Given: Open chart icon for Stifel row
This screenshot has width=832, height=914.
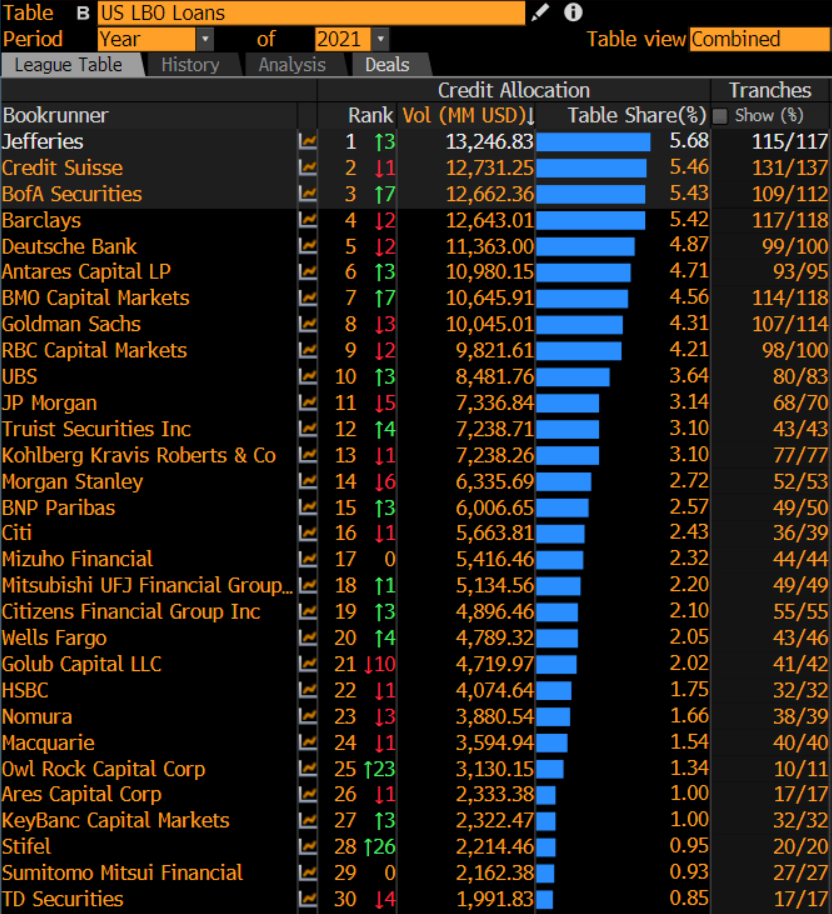Looking at the screenshot, I should (x=308, y=847).
